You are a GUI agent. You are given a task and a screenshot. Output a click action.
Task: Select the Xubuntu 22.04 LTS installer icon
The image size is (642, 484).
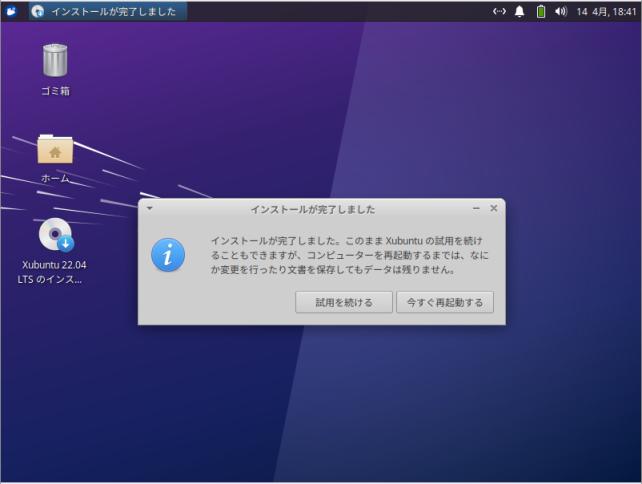click(x=56, y=234)
